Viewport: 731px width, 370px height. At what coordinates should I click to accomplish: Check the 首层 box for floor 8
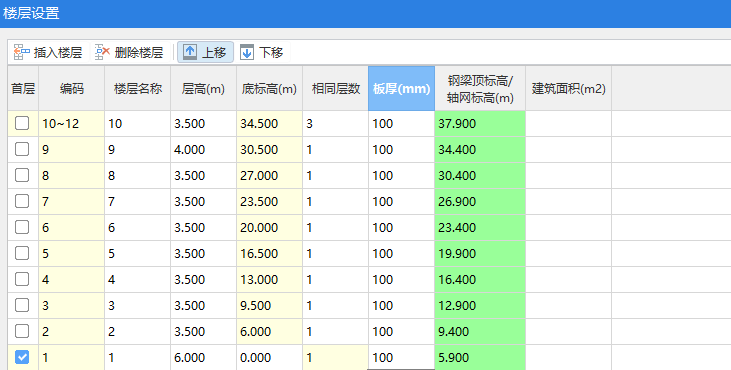tap(22, 176)
